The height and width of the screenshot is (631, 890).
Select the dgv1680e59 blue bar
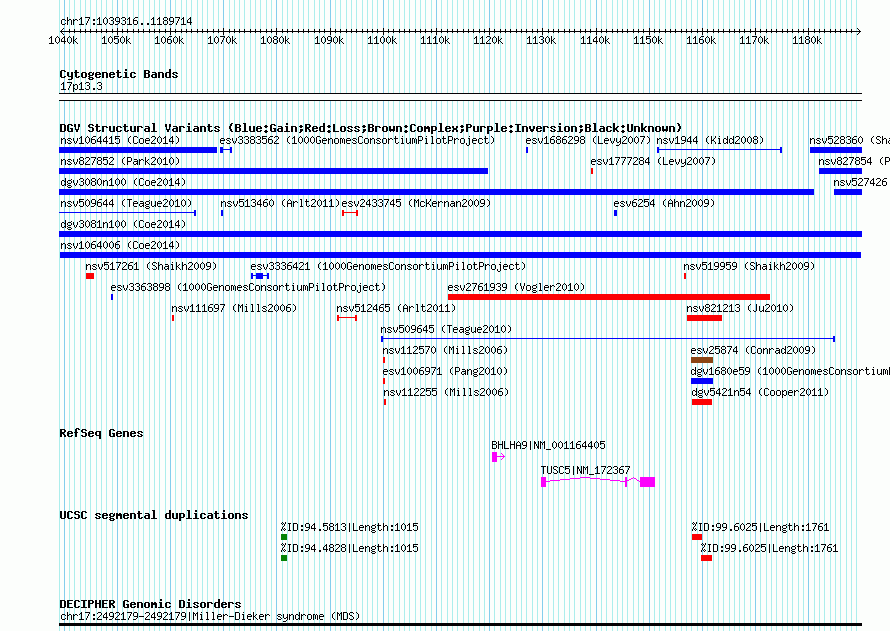[x=702, y=381]
